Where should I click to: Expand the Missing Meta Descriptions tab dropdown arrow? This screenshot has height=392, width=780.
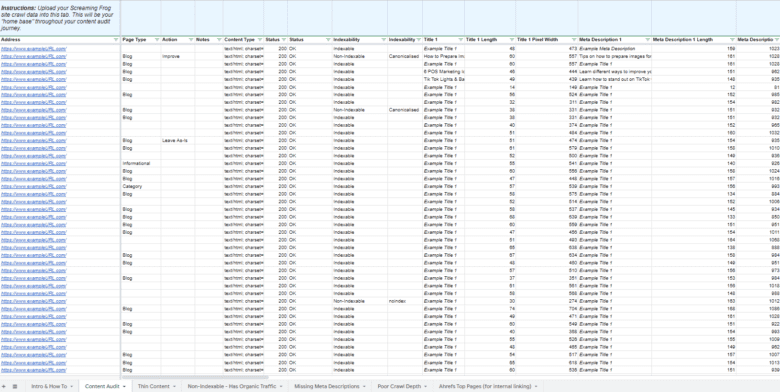pyautogui.click(x=364, y=387)
